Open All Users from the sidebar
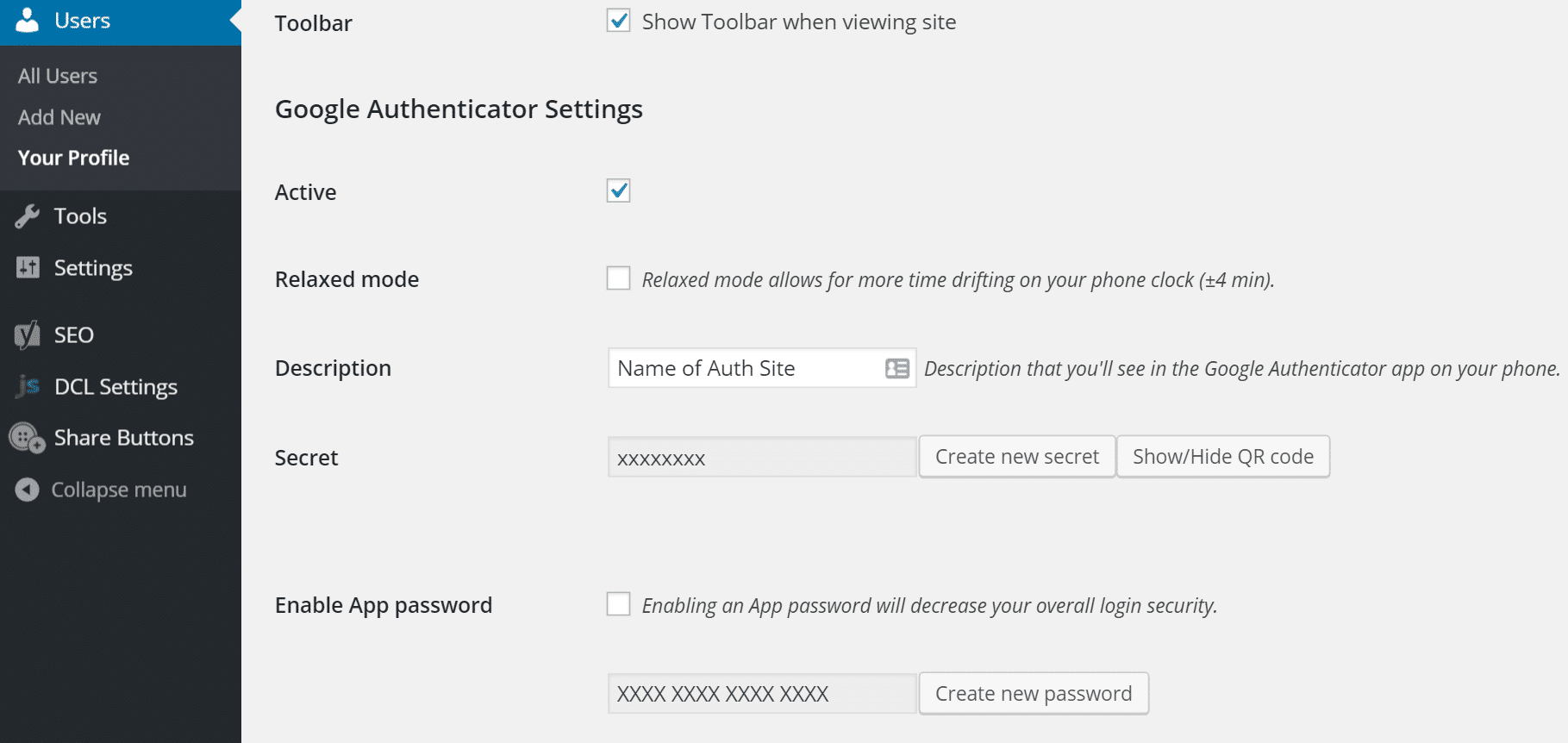 pyautogui.click(x=57, y=75)
